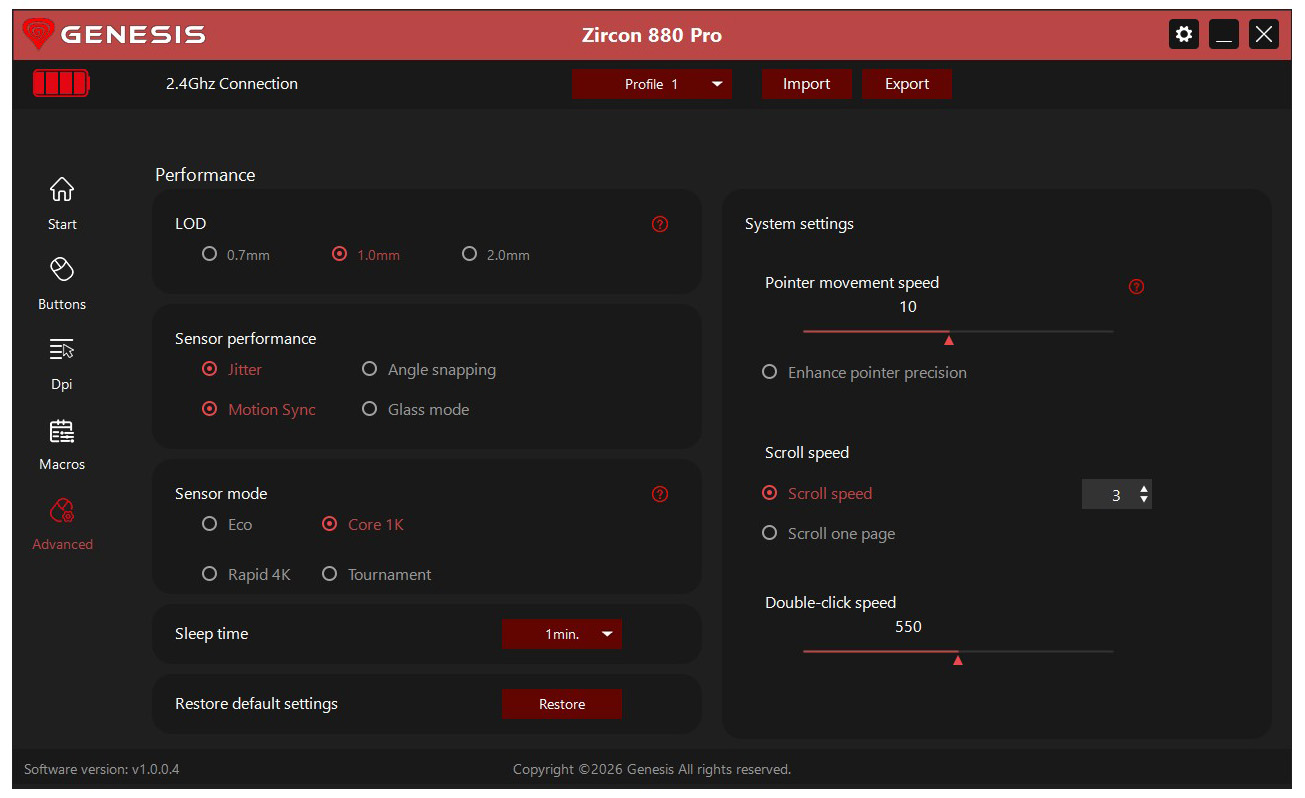The width and height of the screenshot is (1305, 798).
Task: Enable Angle snapping
Action: 429,370
